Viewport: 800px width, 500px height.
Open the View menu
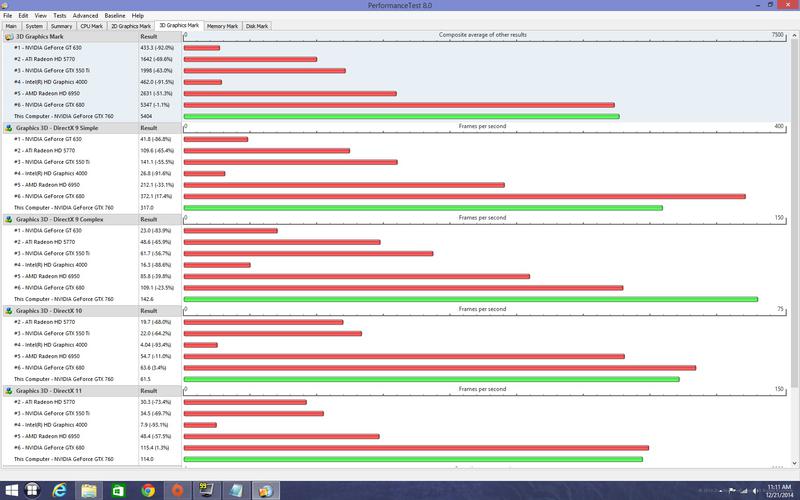point(40,16)
